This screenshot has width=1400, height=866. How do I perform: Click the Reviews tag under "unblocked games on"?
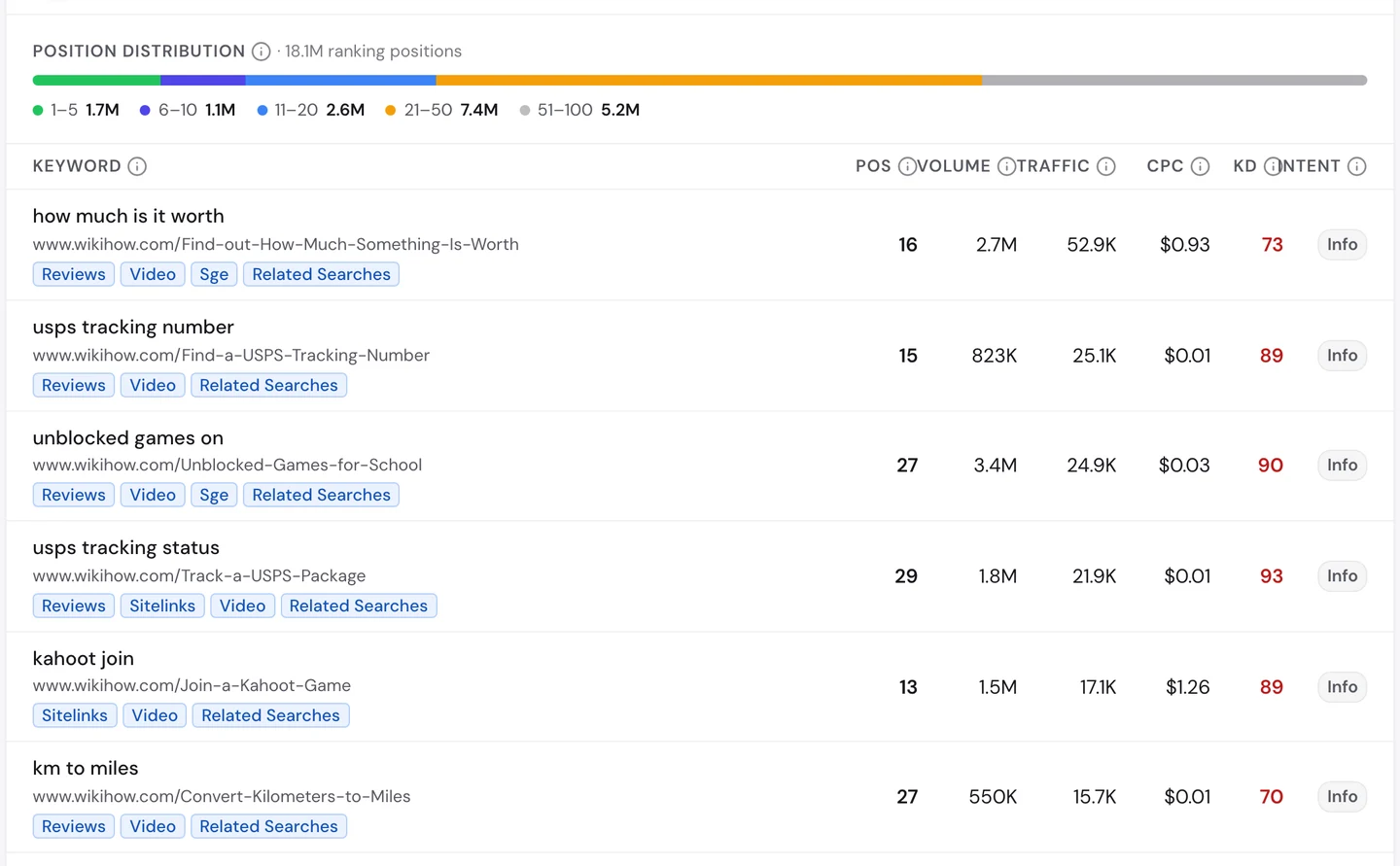(x=74, y=496)
